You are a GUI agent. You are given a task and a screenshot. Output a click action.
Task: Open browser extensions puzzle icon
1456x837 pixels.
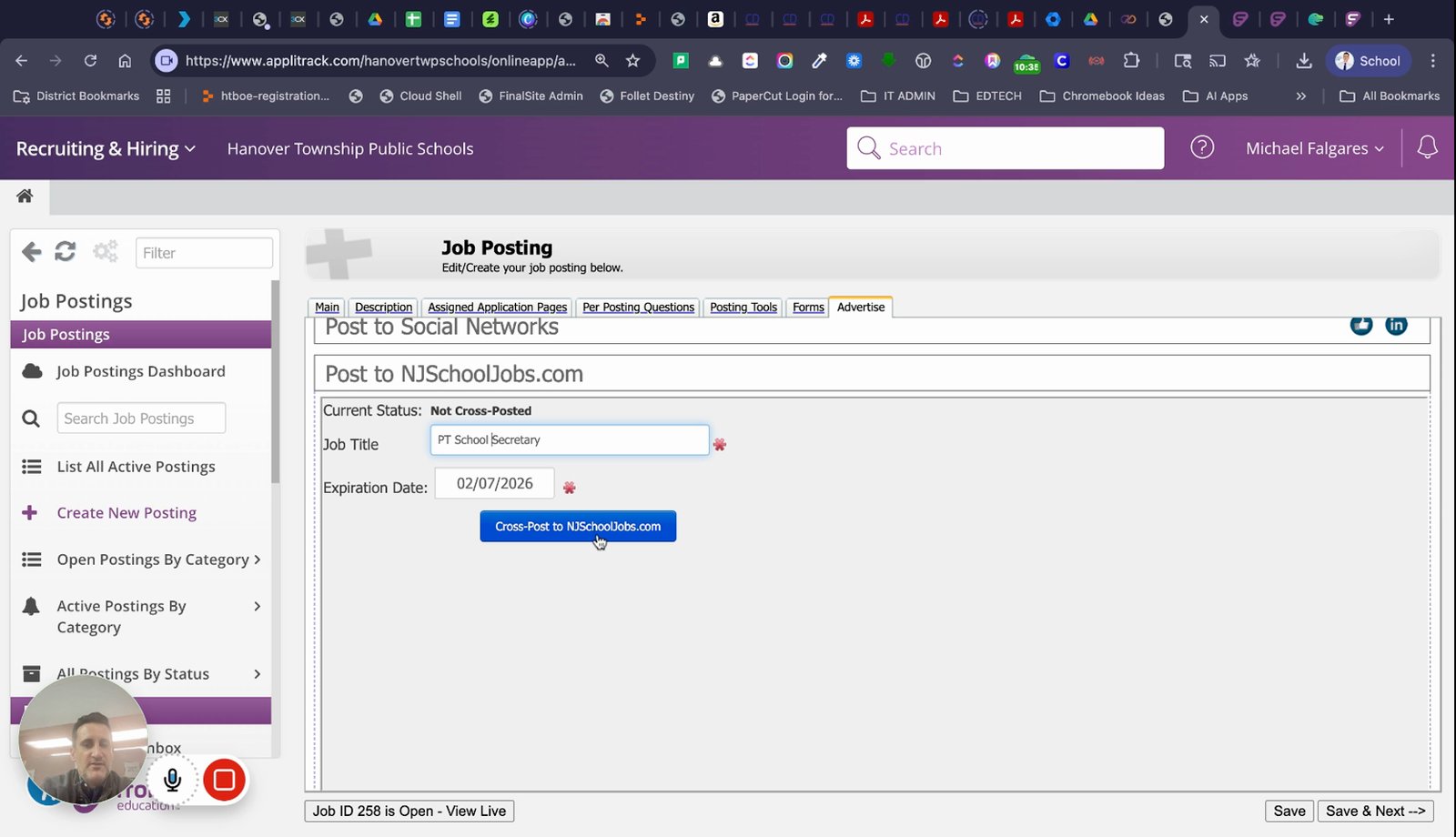pyautogui.click(x=1131, y=61)
